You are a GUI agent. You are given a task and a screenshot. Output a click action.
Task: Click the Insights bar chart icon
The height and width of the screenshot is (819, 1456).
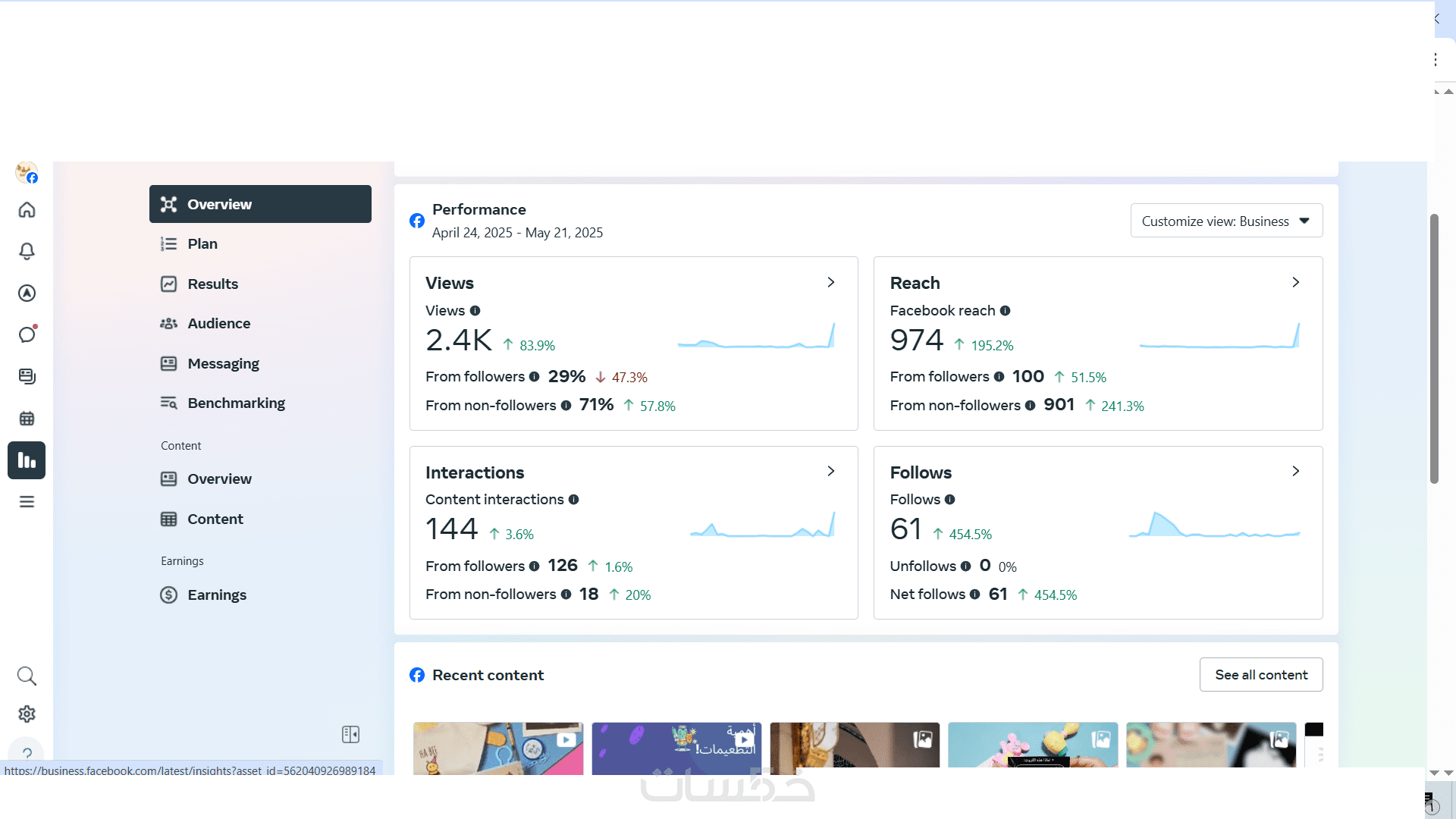27,460
